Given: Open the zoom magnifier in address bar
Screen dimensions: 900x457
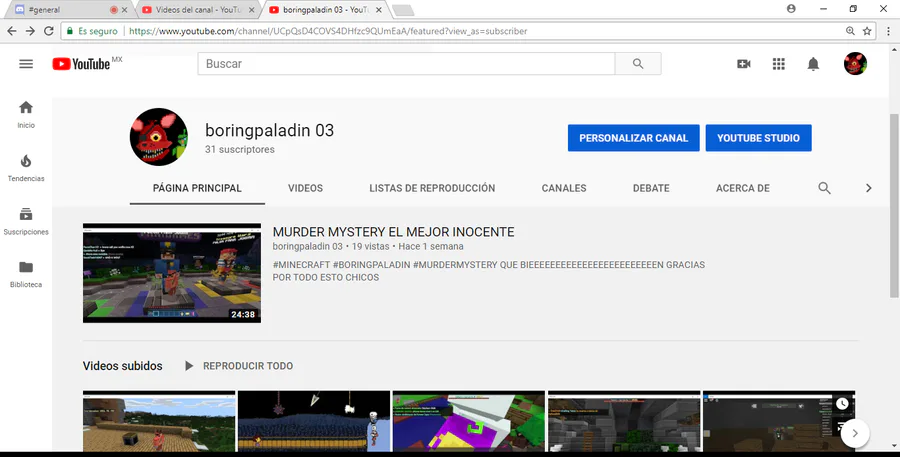Looking at the screenshot, I should coord(850,31).
